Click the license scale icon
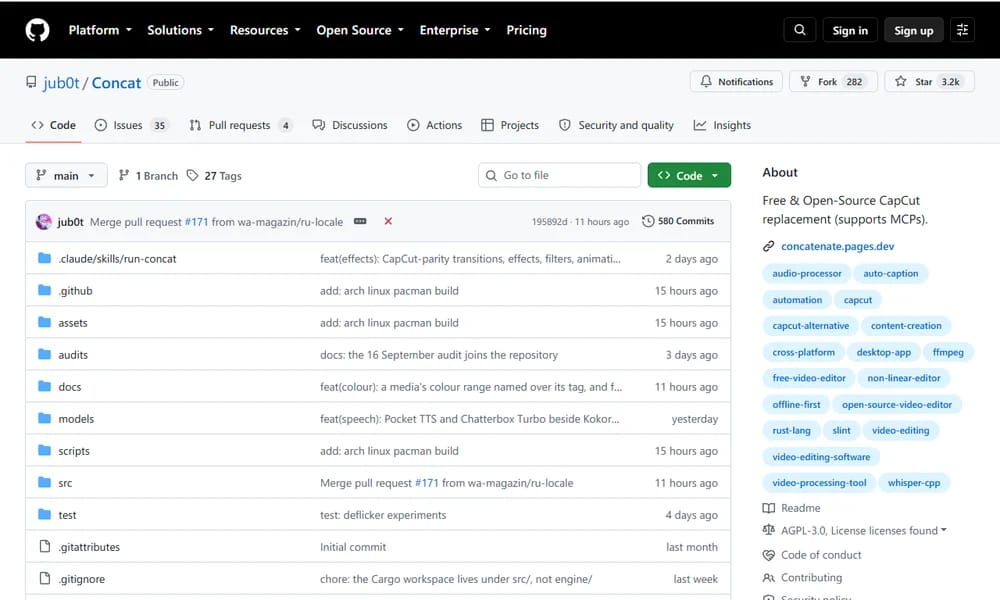The image size is (1000, 600). 768,530
